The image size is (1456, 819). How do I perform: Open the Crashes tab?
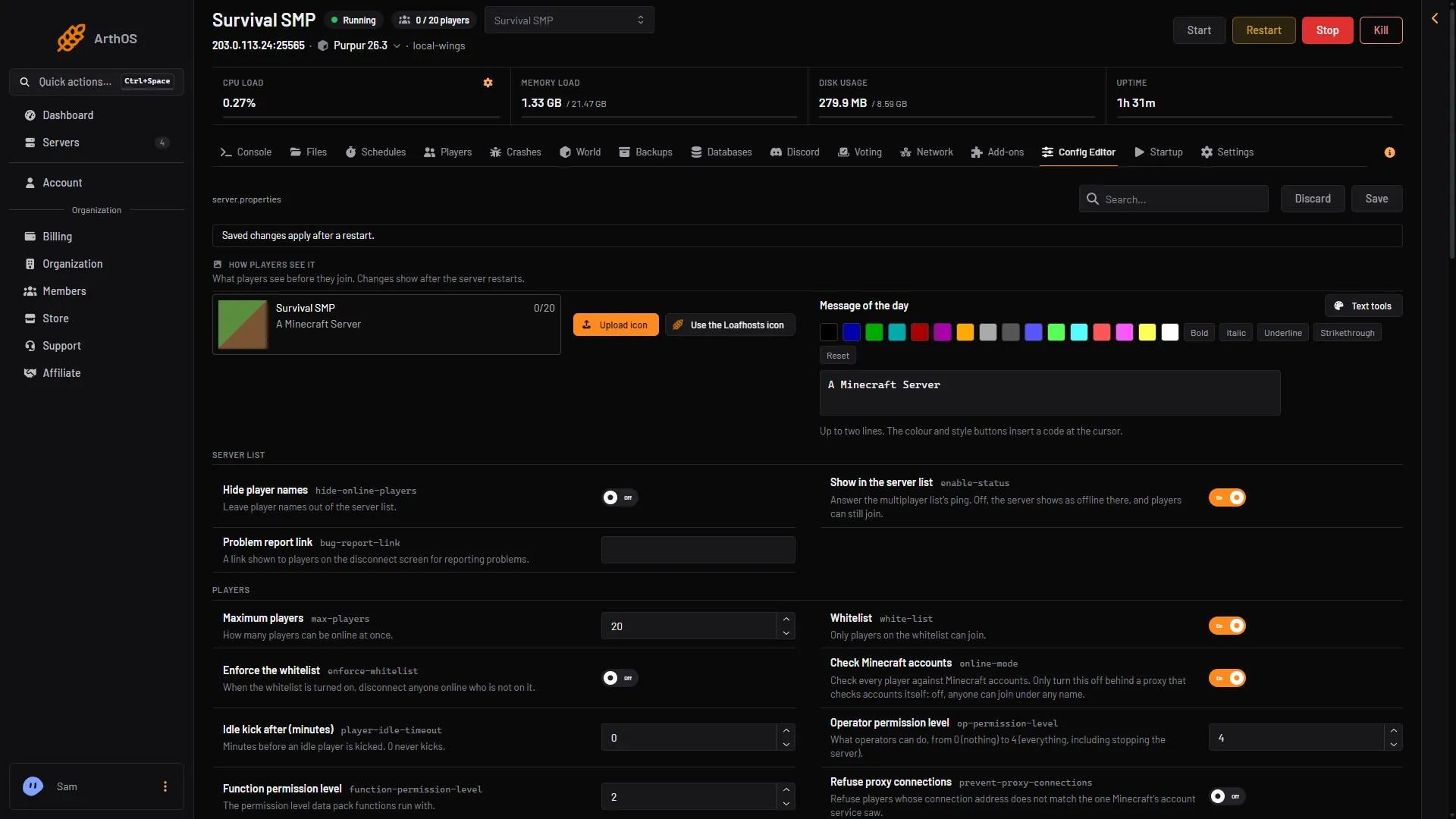pyautogui.click(x=516, y=152)
